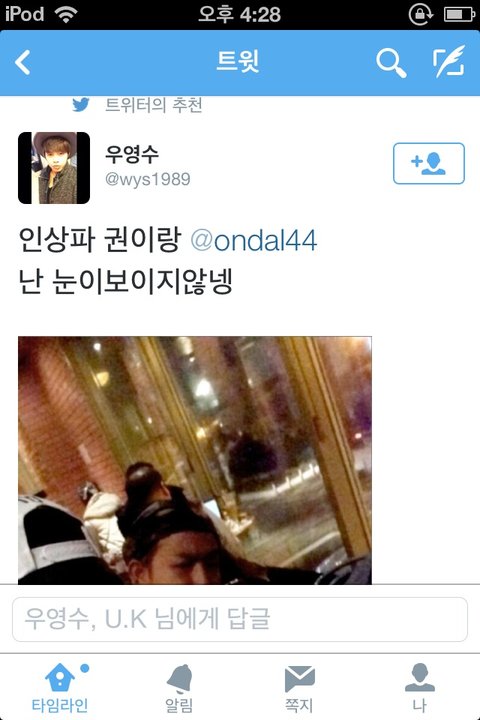This screenshot has height=720, width=480.
Task: Open search with the magnifier icon
Action: [391, 63]
